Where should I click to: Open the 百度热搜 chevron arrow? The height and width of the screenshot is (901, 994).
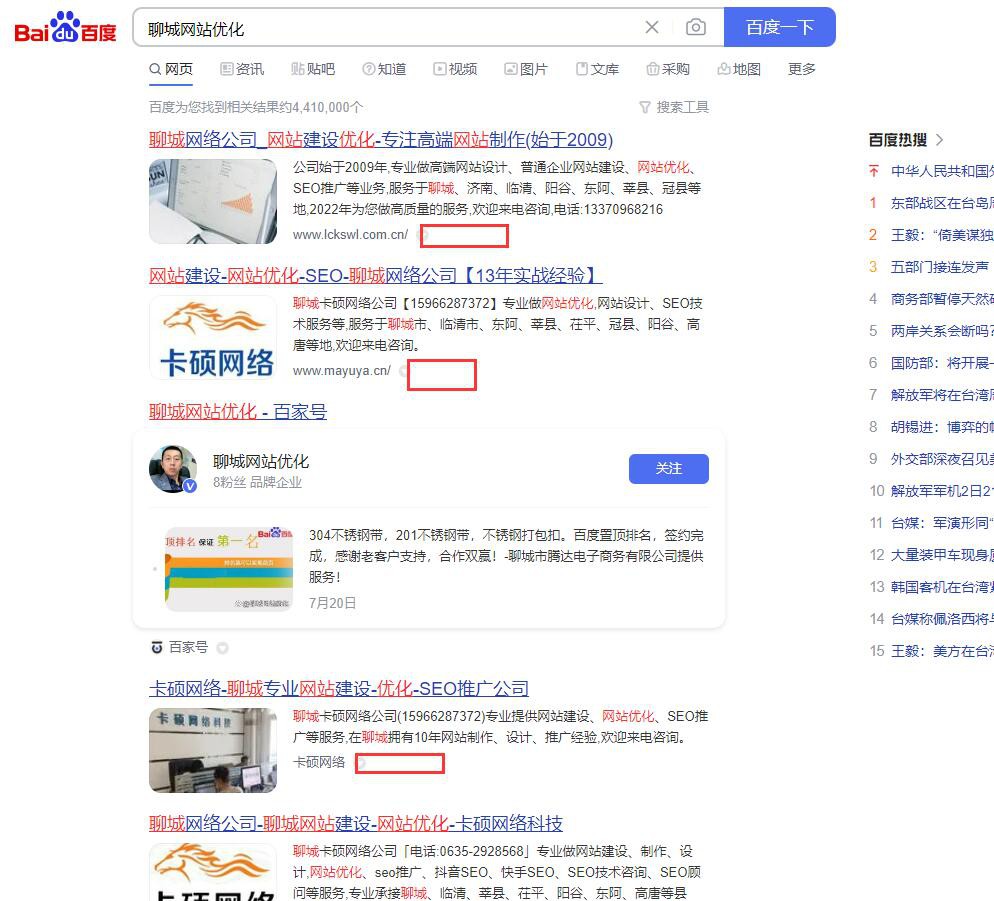coord(939,140)
